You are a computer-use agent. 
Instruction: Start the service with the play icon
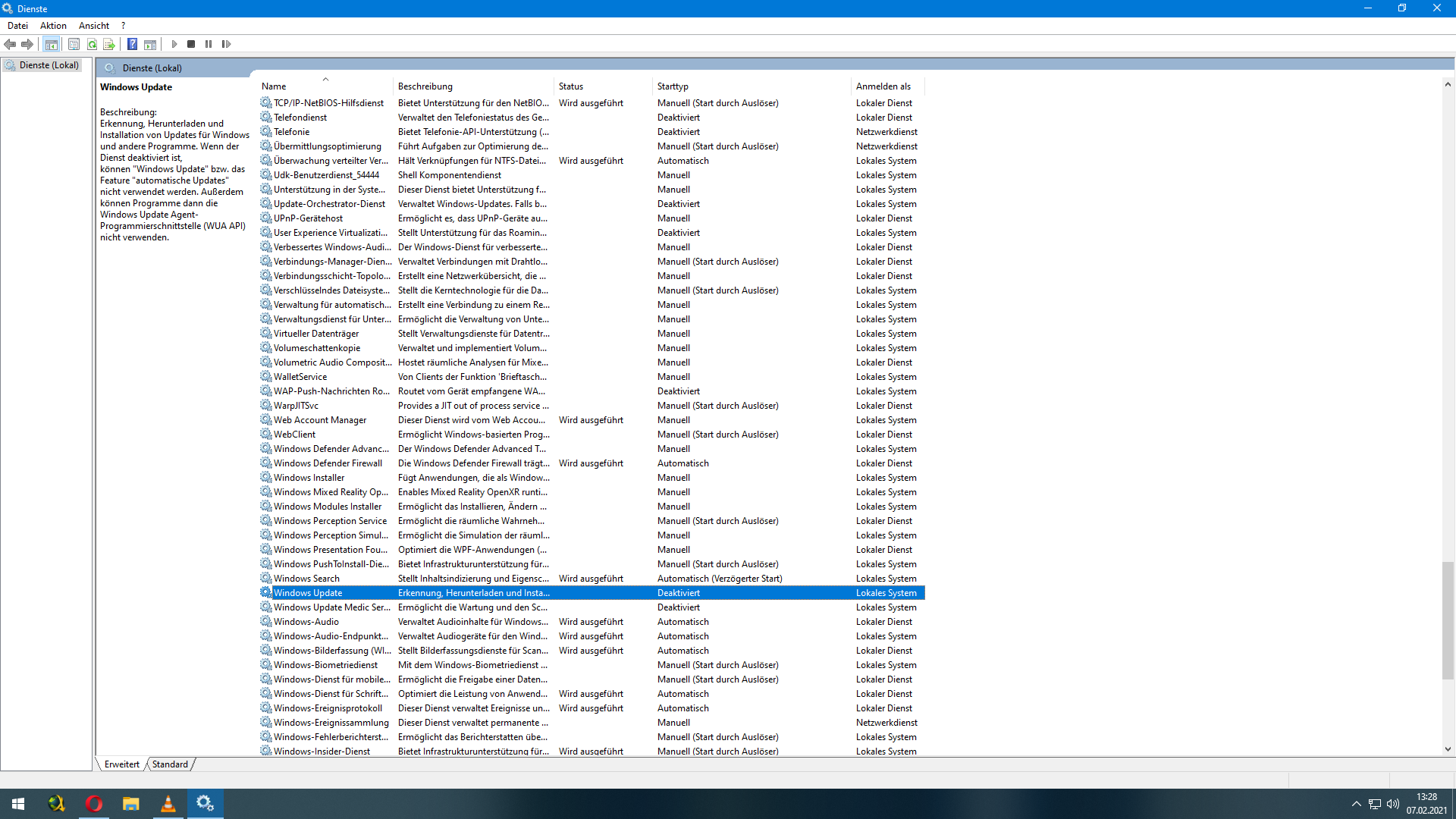pyautogui.click(x=174, y=44)
